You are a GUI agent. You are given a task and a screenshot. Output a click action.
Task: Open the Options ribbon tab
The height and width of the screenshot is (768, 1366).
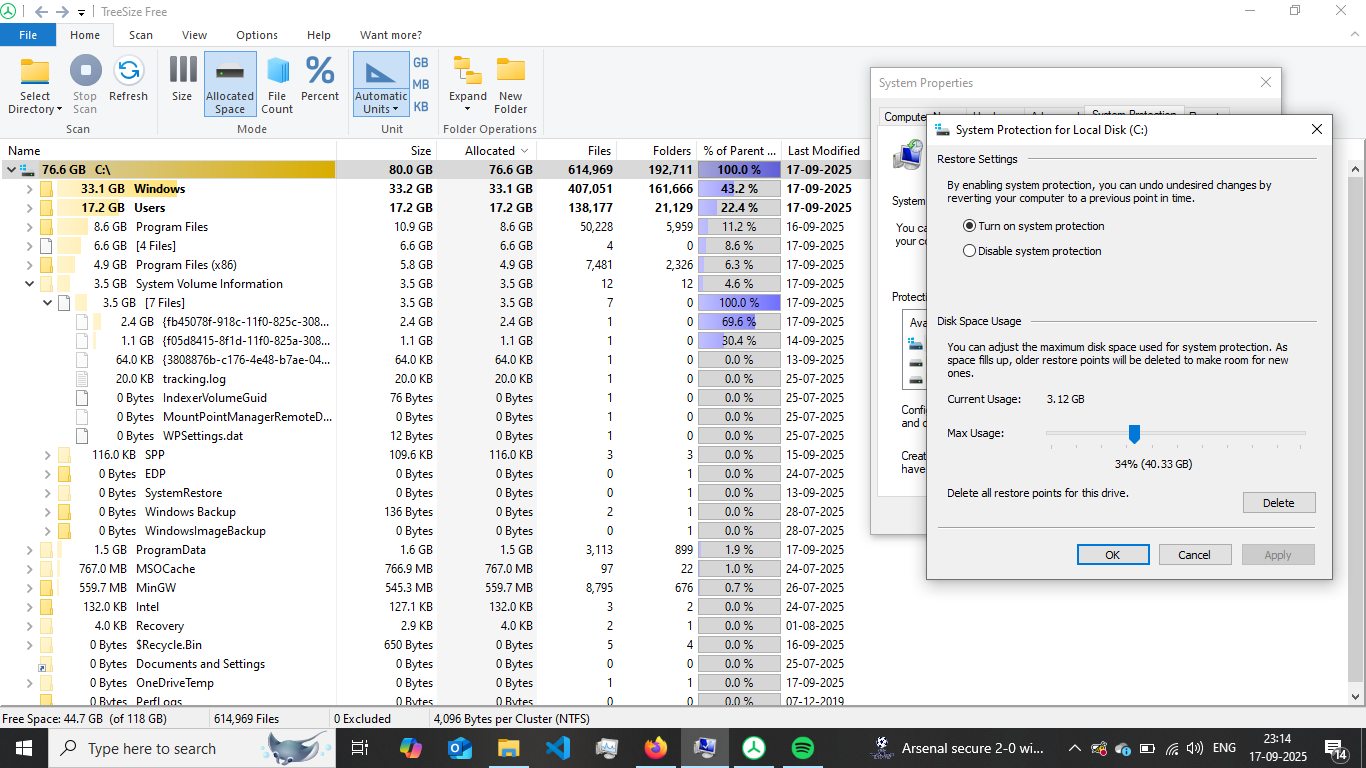point(257,35)
